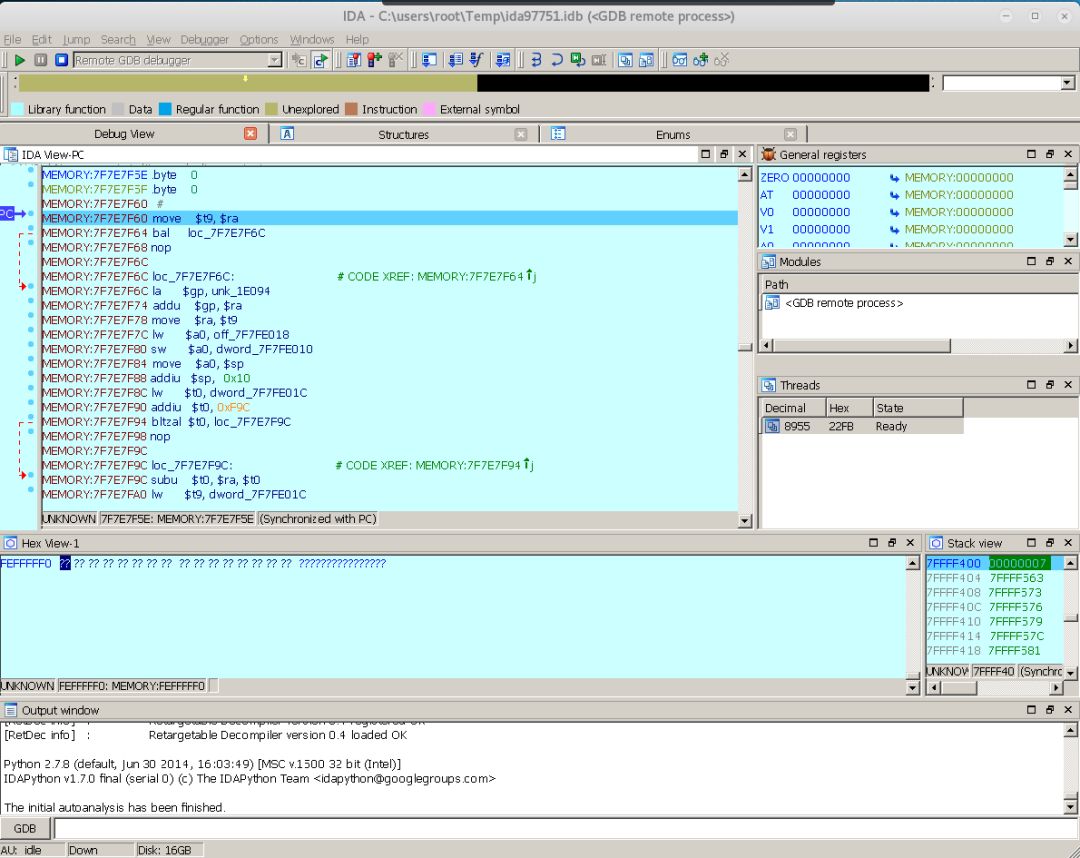Click the Hex column header in Threads
Screen dimensions: 1080x858
click(850, 408)
